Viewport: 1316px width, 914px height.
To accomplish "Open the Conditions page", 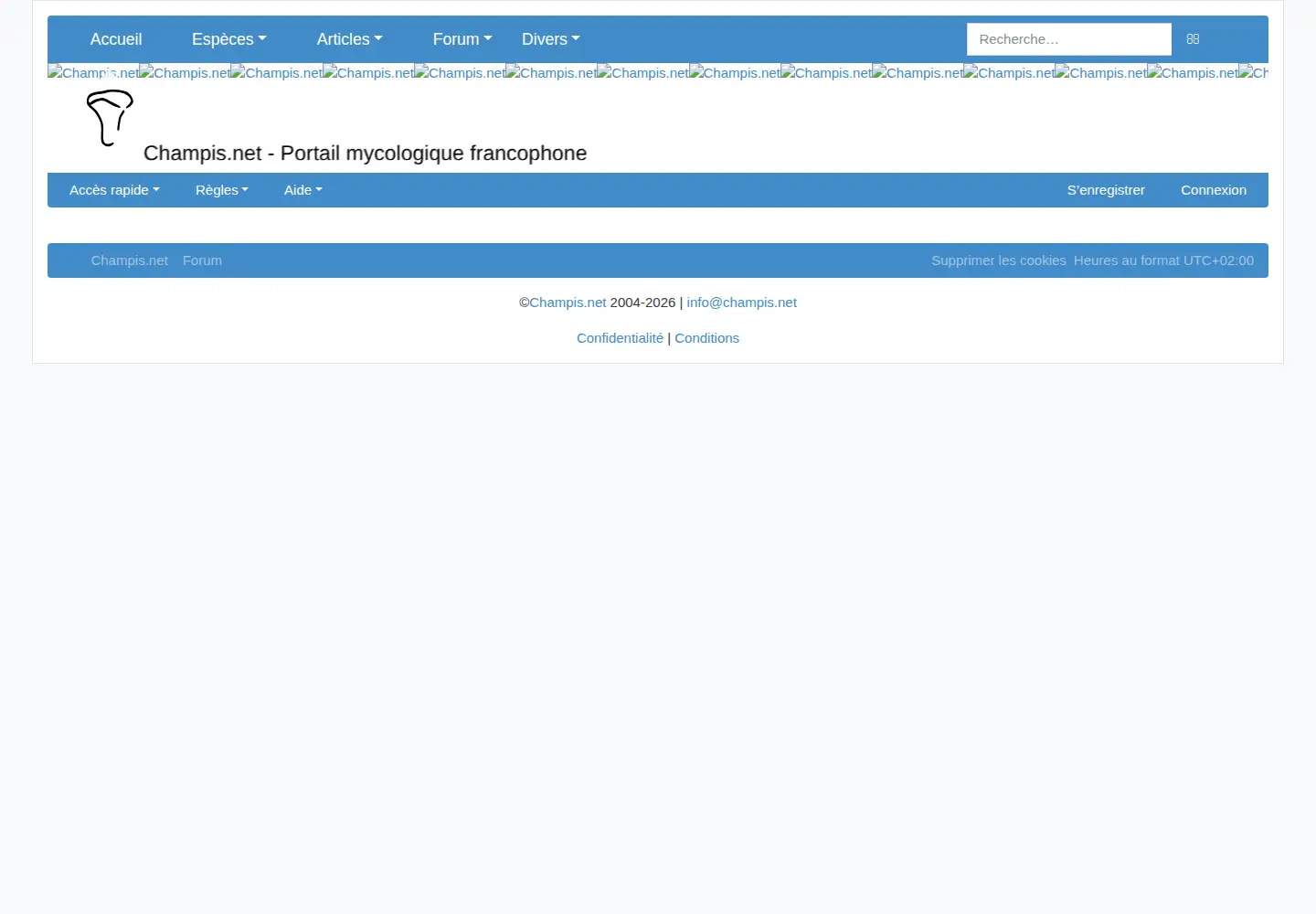I will (x=706, y=338).
